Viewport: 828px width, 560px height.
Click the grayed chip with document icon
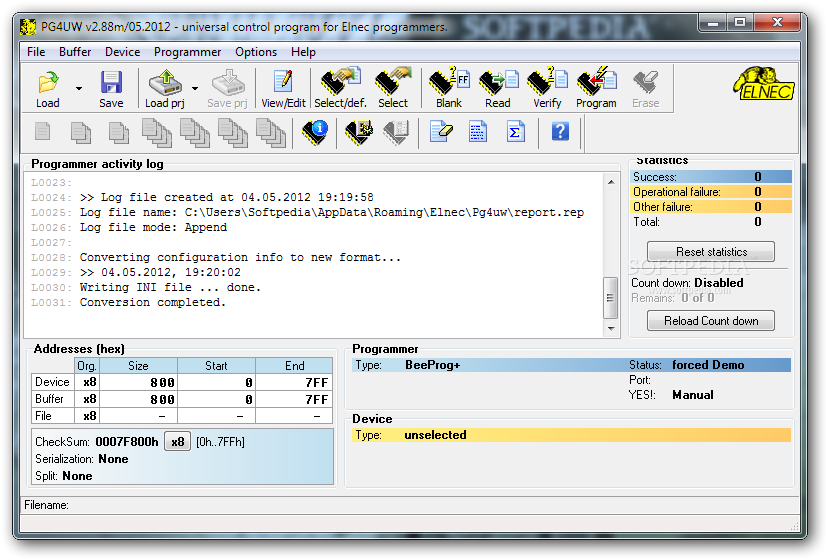[396, 132]
